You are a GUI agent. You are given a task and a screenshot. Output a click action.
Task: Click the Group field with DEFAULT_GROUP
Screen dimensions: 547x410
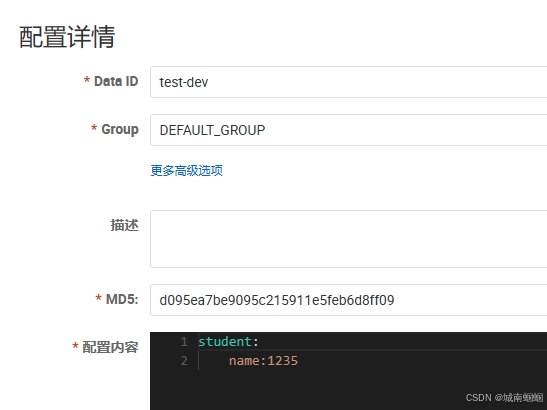pos(349,130)
